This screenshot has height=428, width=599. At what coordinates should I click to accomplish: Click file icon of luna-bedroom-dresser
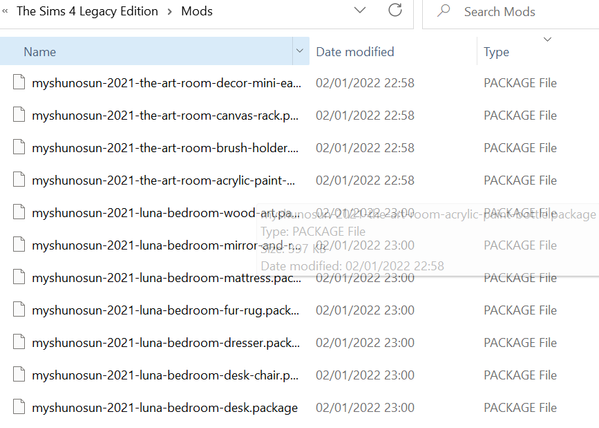[19, 342]
